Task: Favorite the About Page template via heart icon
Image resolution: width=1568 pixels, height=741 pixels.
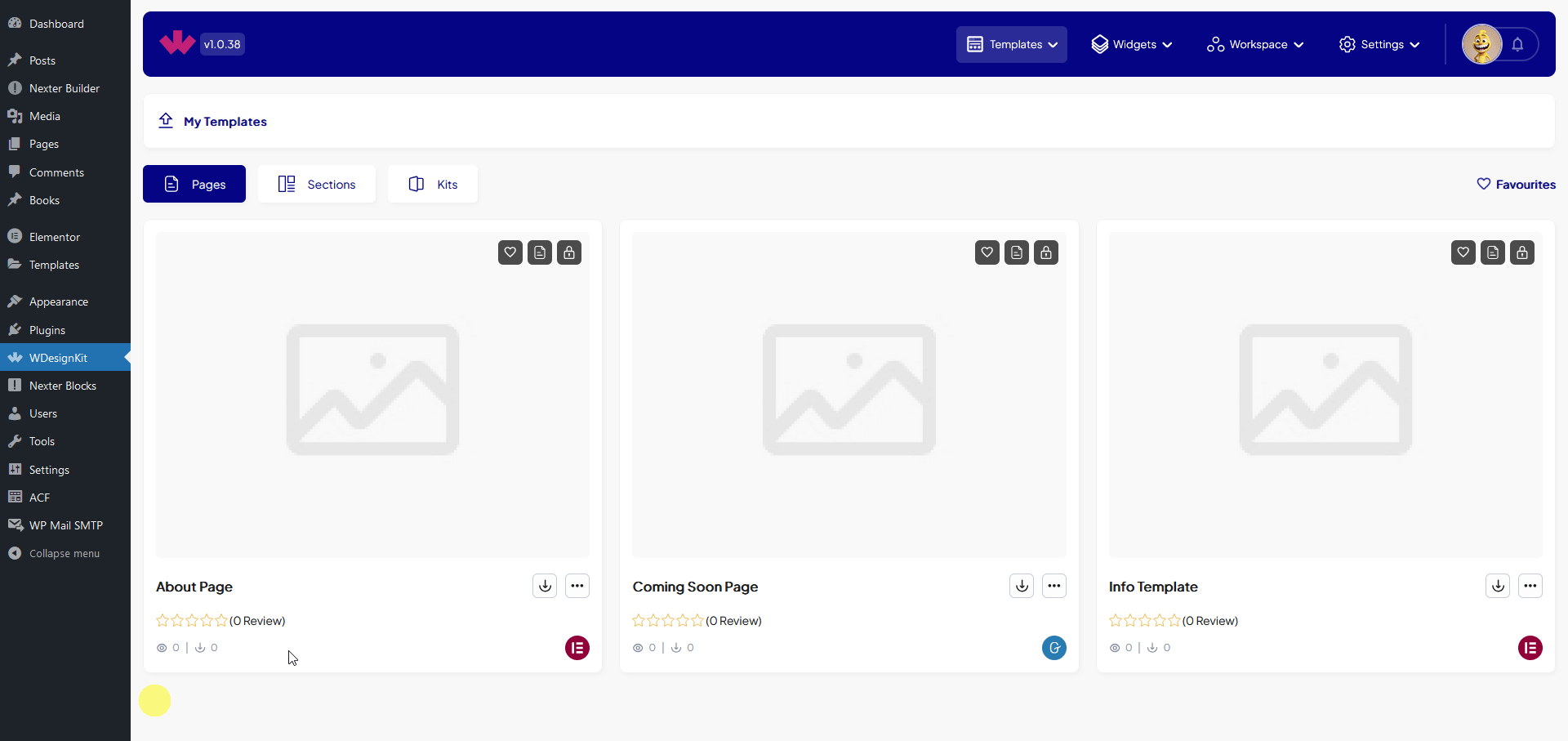Action: click(510, 252)
